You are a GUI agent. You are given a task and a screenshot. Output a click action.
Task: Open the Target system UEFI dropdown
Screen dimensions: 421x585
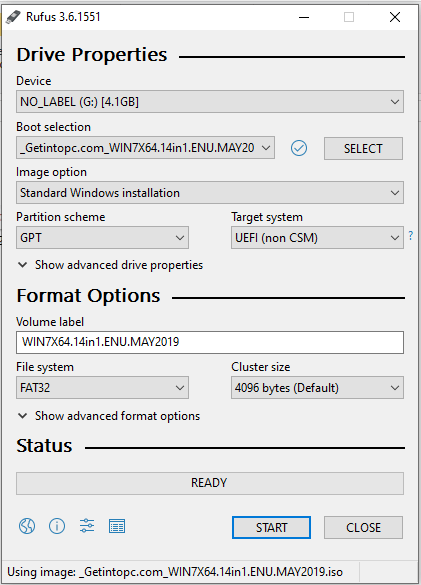coord(317,238)
